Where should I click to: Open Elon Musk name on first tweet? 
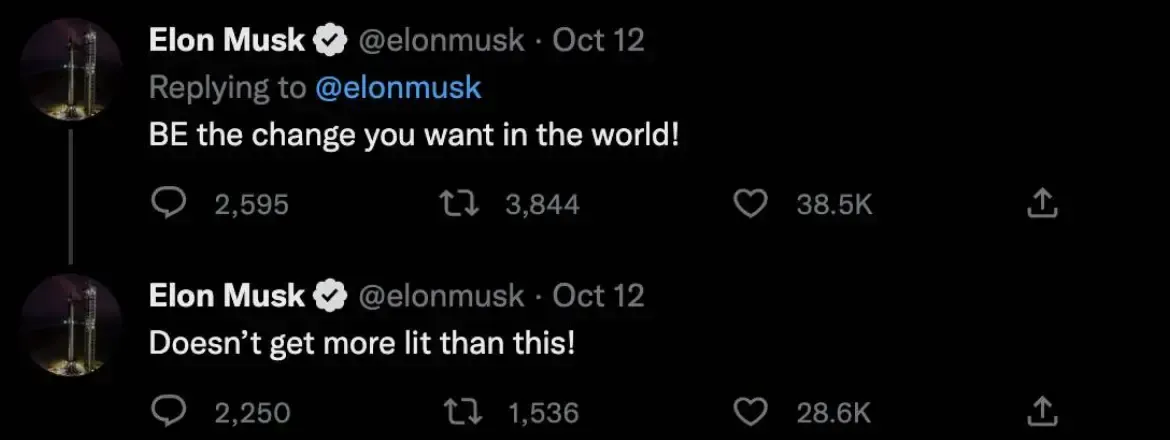(x=226, y=40)
